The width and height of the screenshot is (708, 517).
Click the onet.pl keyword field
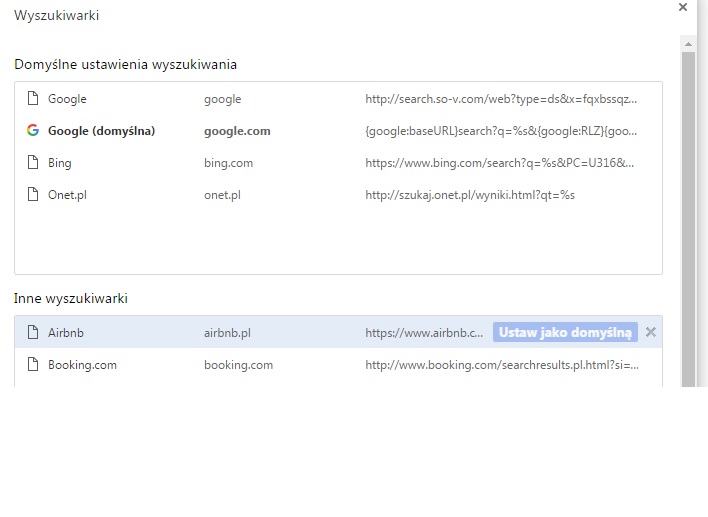coord(222,195)
